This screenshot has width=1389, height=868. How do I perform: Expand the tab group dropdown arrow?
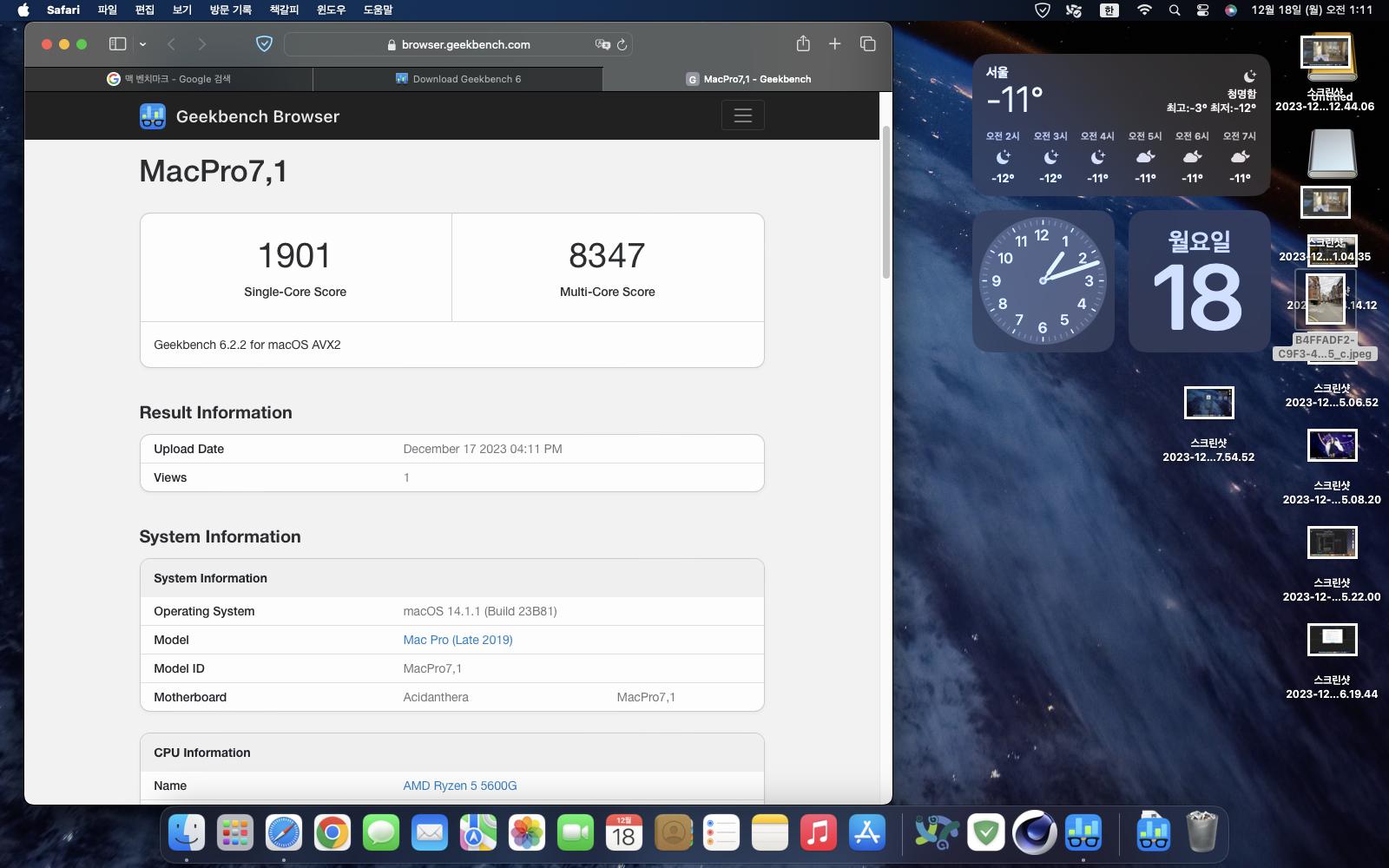tap(142, 44)
